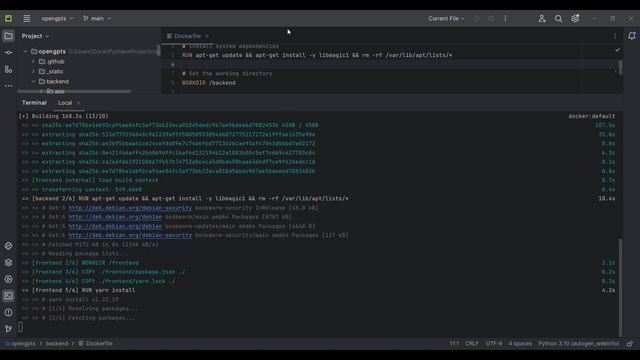Expand the .github folder
Viewport: 640px width, 360px height.
[x=33, y=62]
